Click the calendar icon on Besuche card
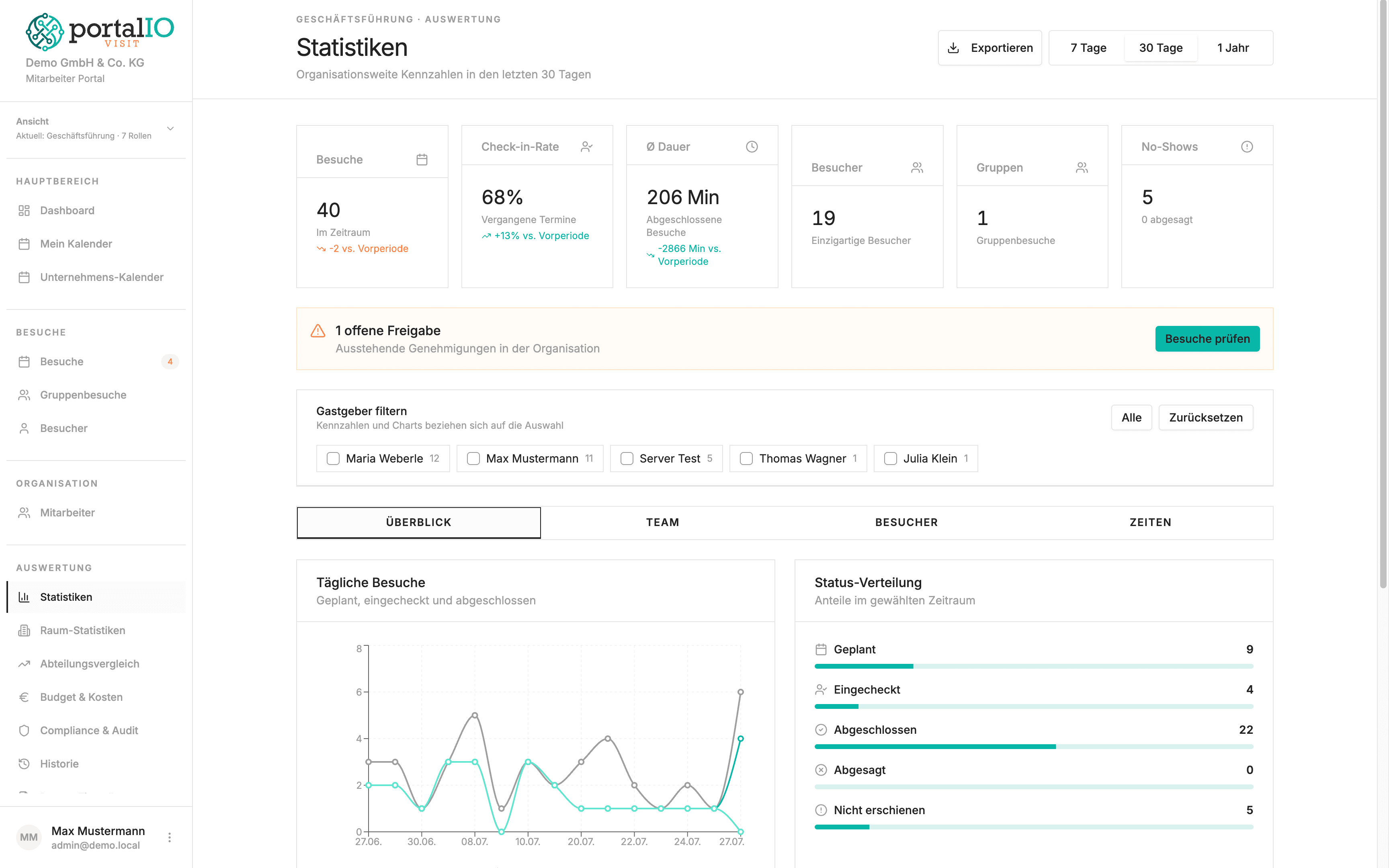Screen dimensions: 1389x868 pyautogui.click(x=422, y=160)
